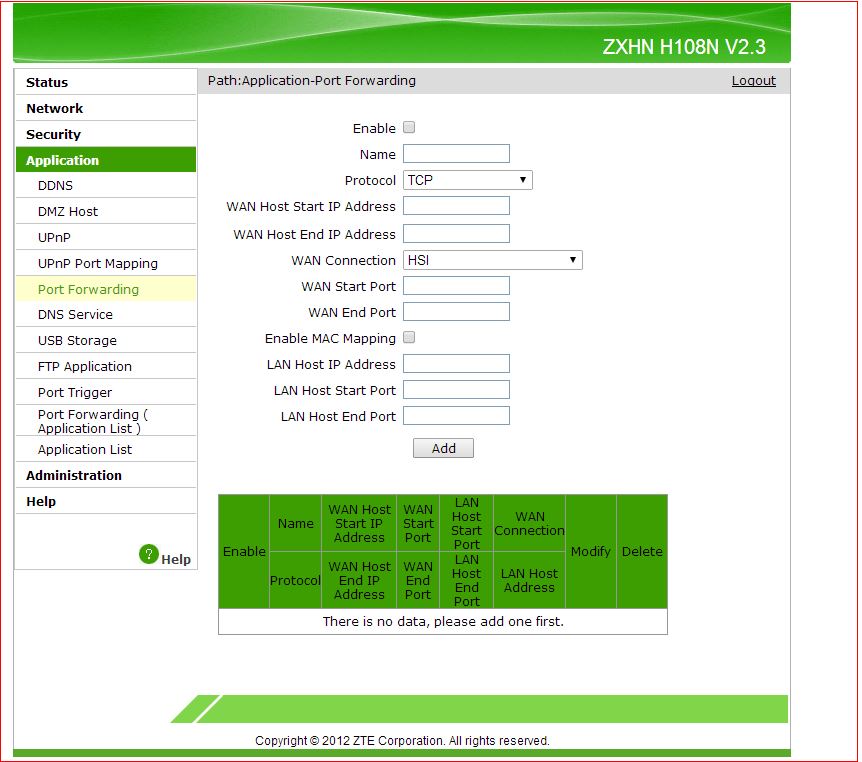Open the Port Trigger page
This screenshot has width=862, height=762.
click(x=106, y=392)
